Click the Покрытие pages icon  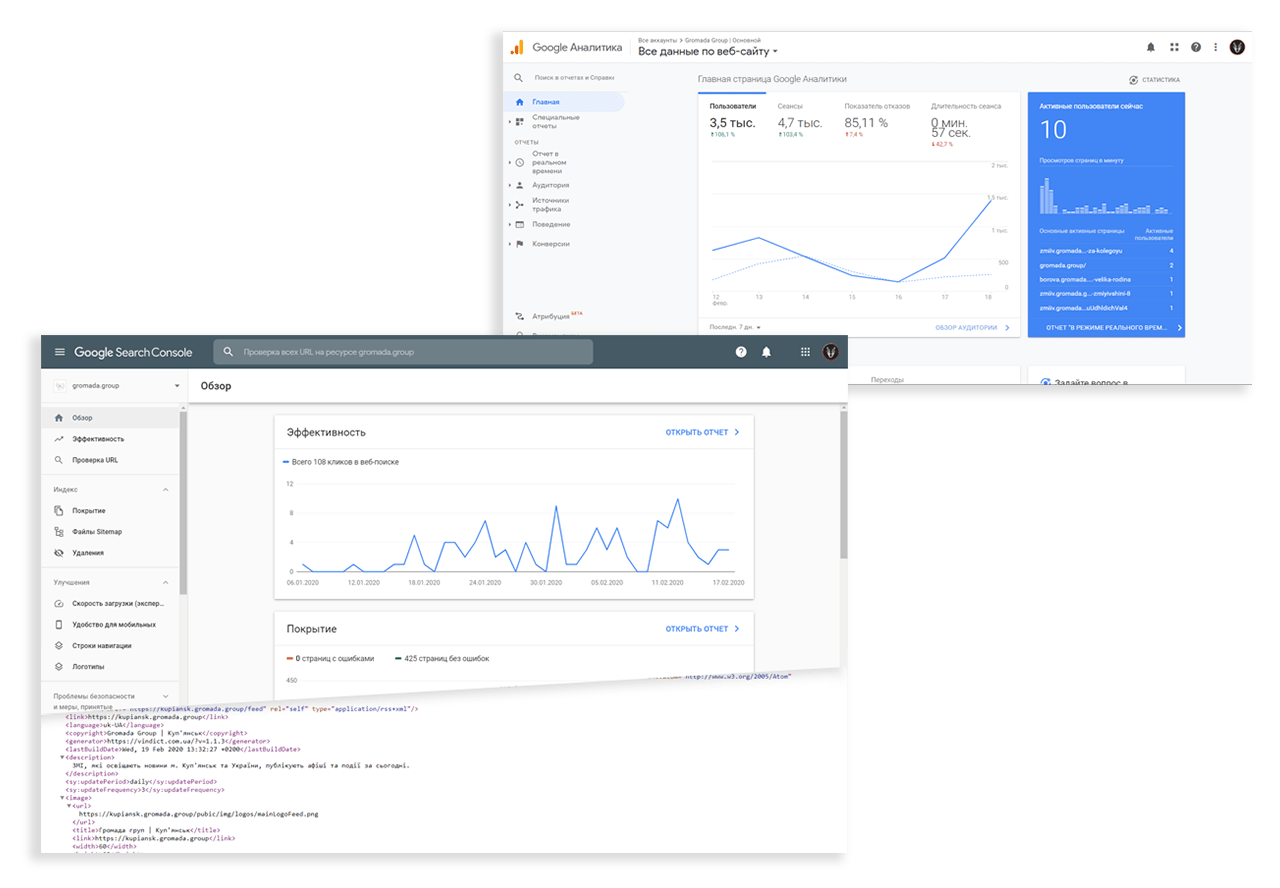59,511
